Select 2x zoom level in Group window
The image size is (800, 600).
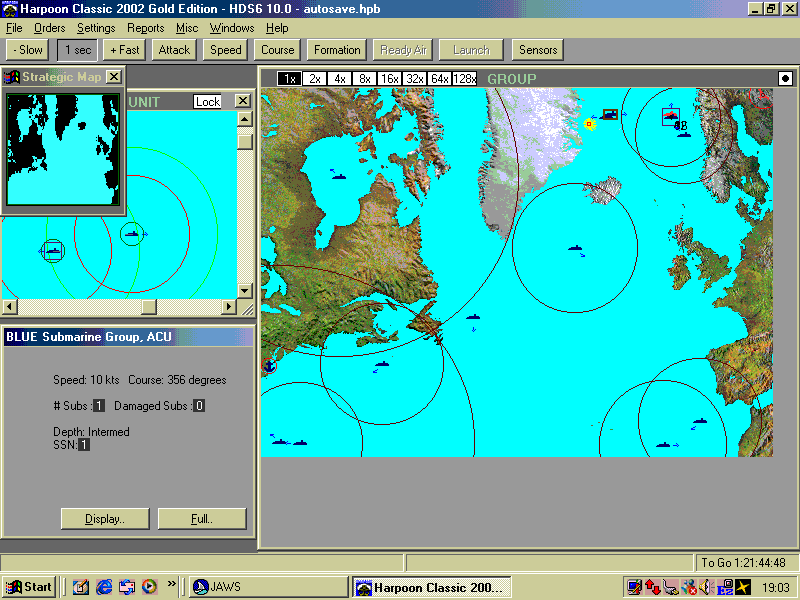coord(314,79)
